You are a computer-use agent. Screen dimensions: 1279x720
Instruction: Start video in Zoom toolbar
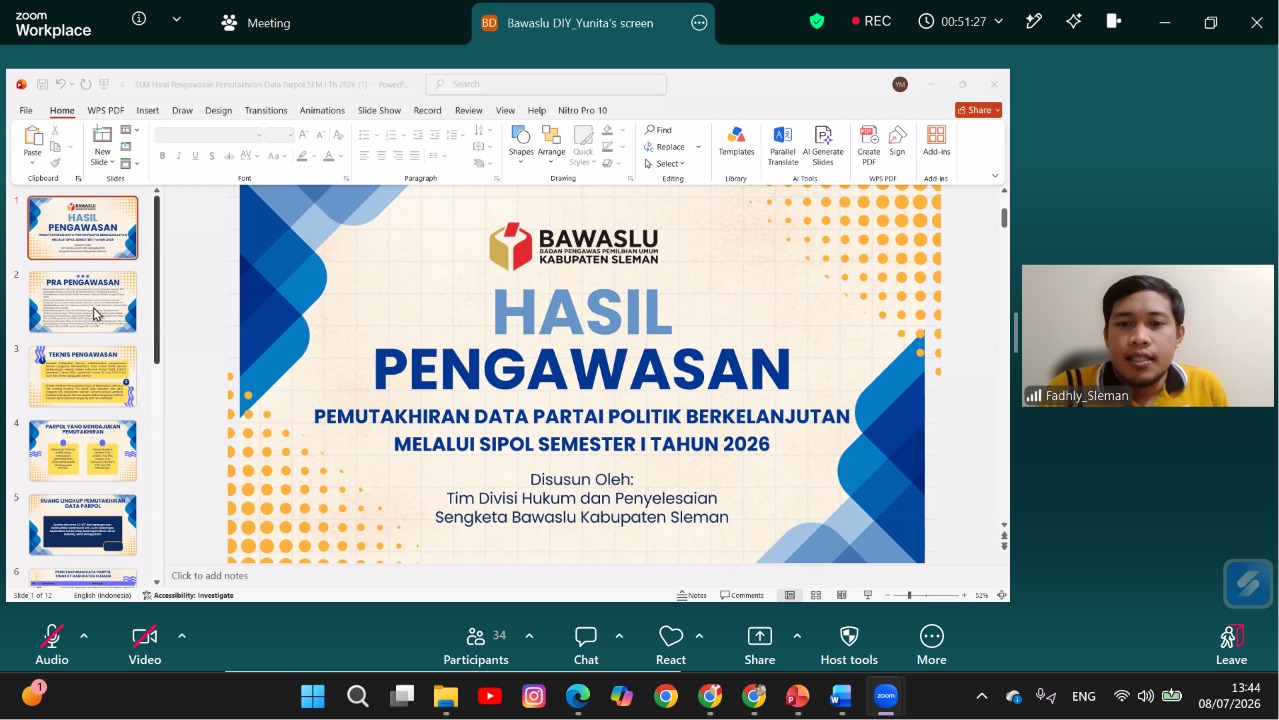[x=145, y=645]
